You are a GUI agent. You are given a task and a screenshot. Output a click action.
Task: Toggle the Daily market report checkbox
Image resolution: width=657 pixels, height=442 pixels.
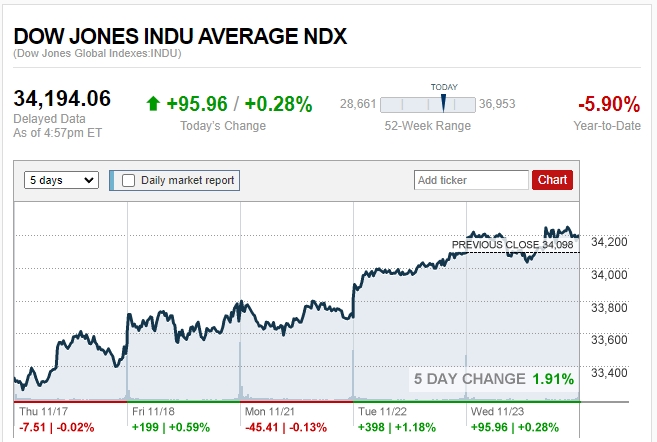coord(128,180)
